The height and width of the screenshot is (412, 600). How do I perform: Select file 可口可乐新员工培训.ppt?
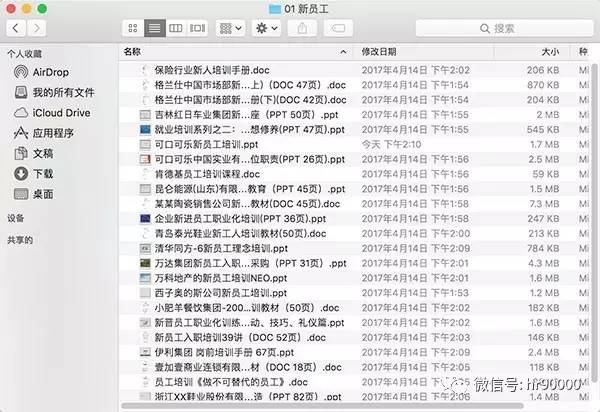coord(200,145)
